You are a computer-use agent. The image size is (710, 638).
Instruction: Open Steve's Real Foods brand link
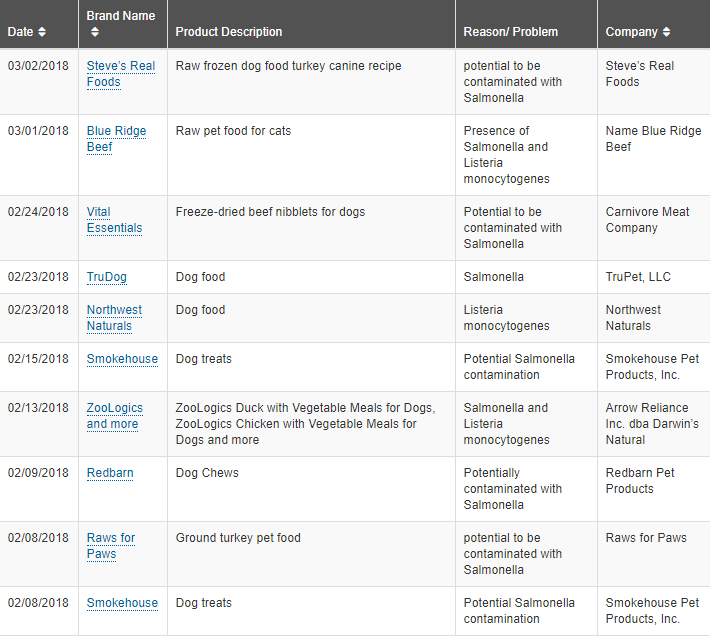tap(120, 74)
